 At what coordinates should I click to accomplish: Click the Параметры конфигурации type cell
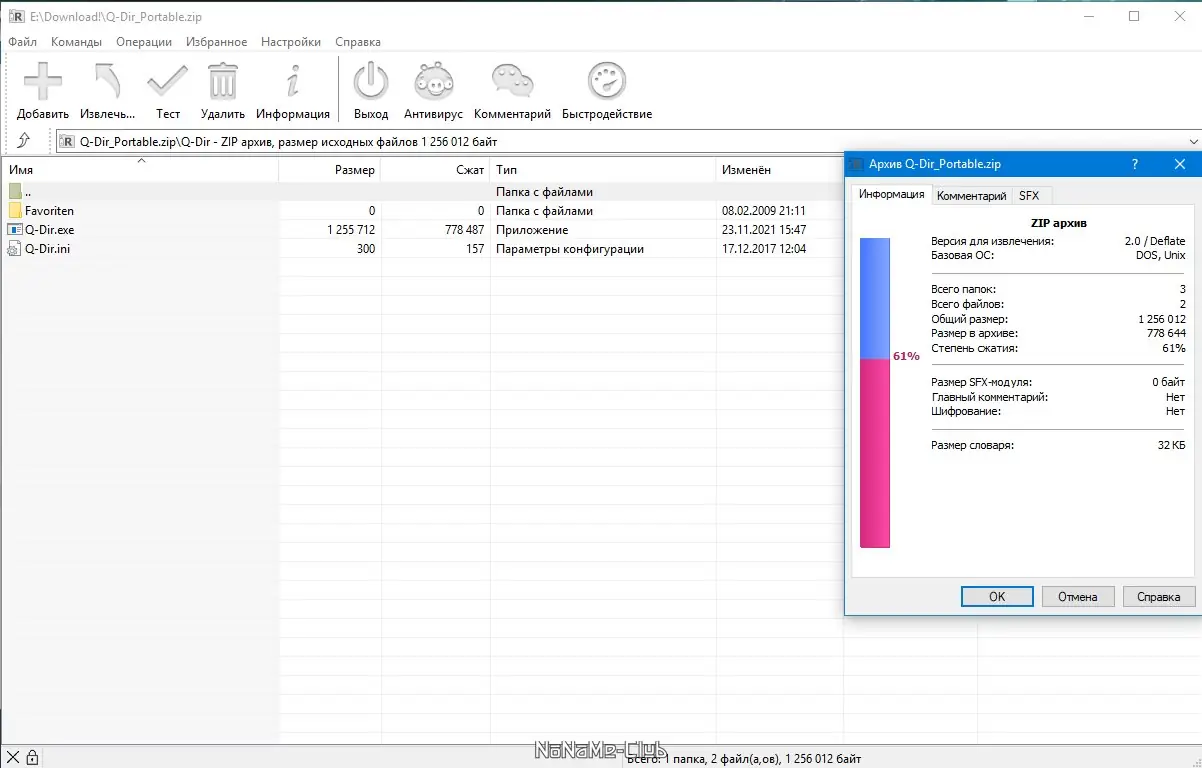point(570,249)
